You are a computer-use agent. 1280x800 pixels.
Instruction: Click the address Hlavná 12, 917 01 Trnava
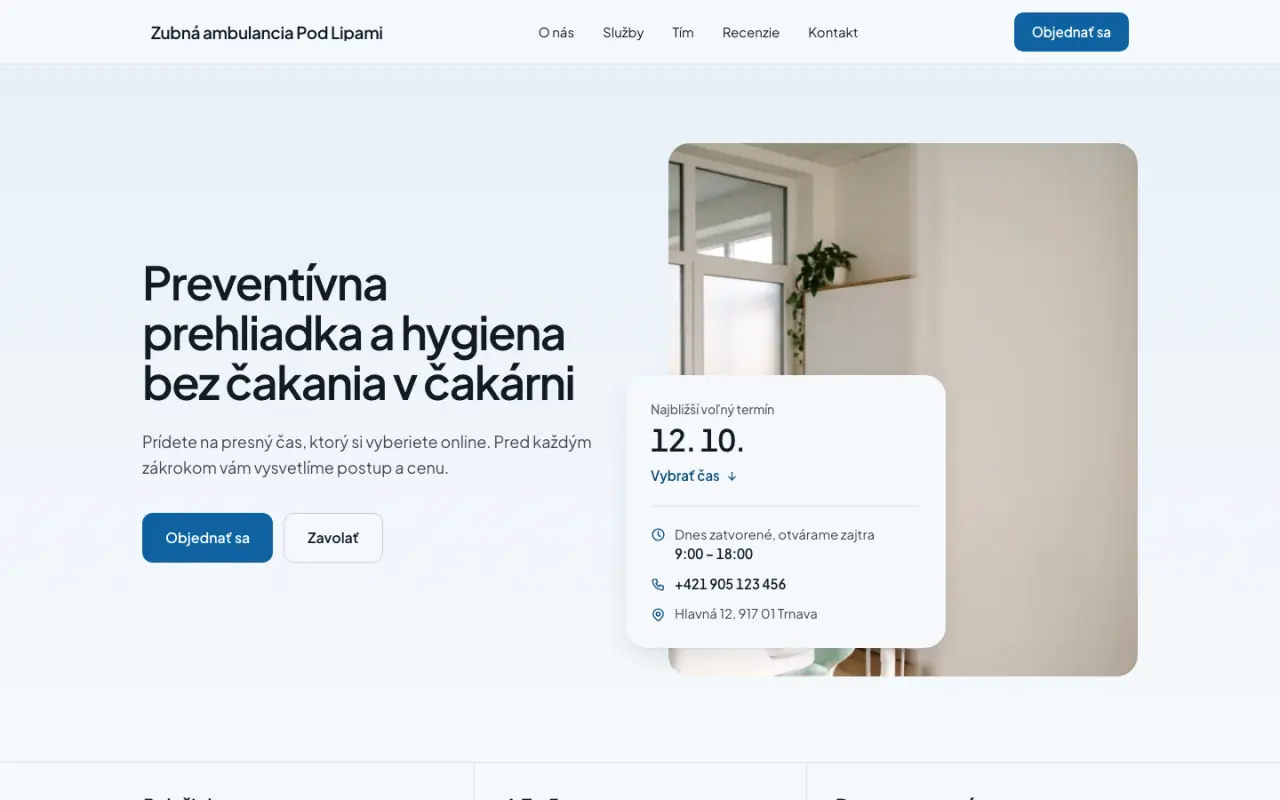pyautogui.click(x=746, y=614)
